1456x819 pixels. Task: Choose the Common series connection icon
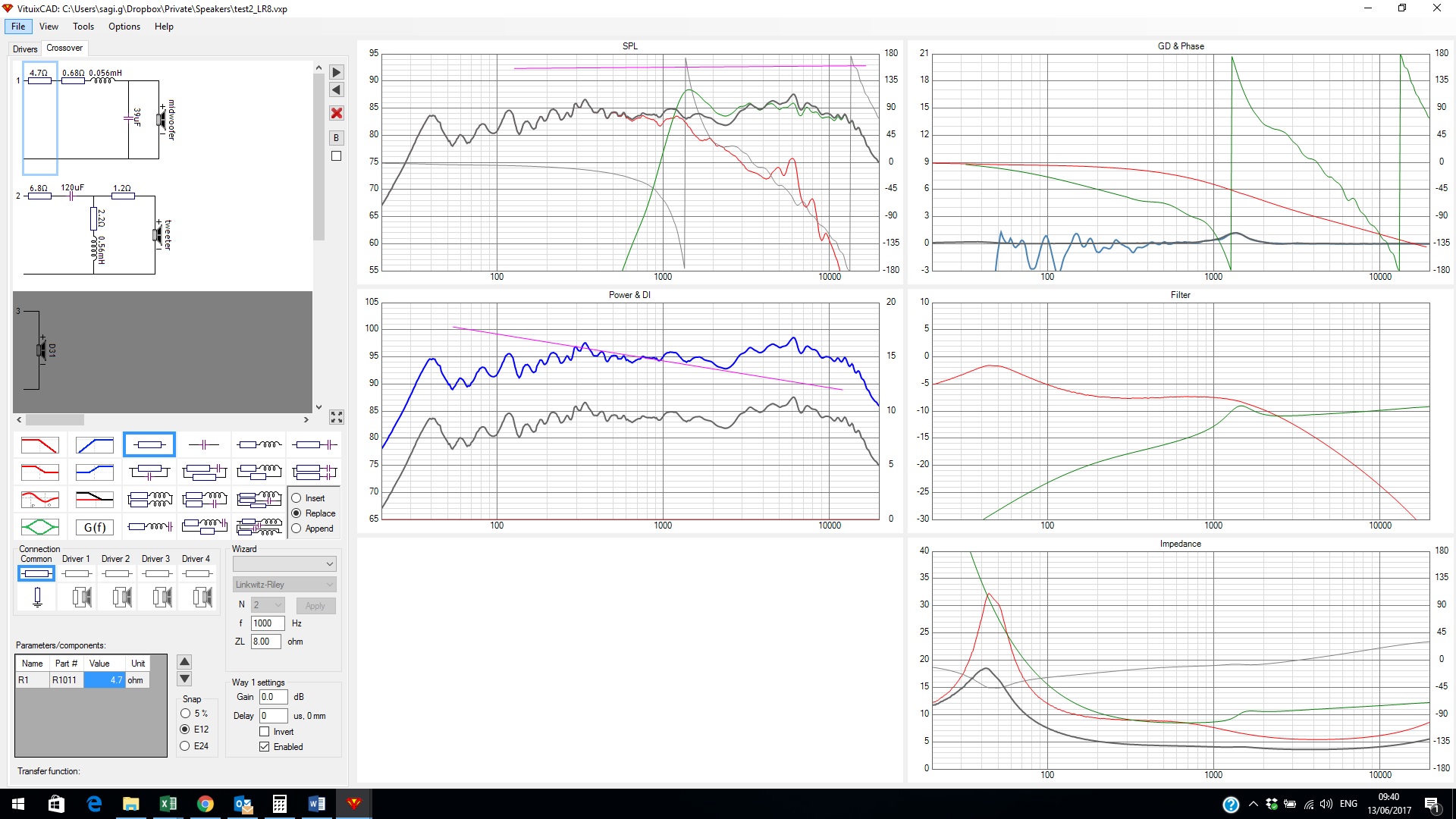[36, 574]
